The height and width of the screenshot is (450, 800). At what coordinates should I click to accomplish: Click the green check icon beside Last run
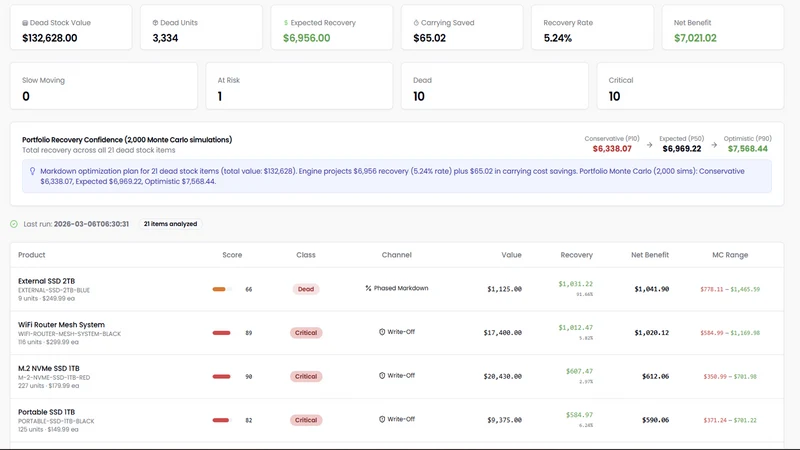tap(14, 224)
